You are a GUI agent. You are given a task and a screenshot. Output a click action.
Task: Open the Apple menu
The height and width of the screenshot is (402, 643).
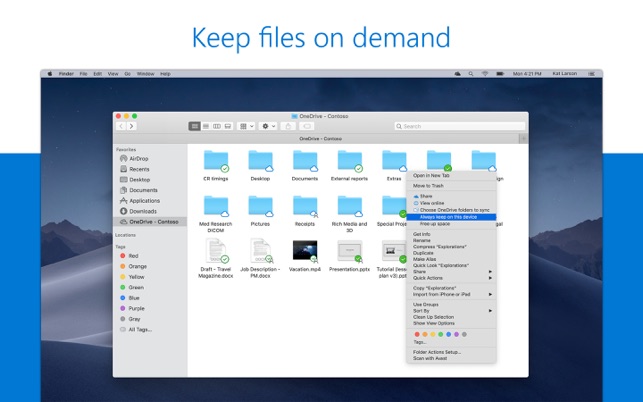(x=50, y=74)
